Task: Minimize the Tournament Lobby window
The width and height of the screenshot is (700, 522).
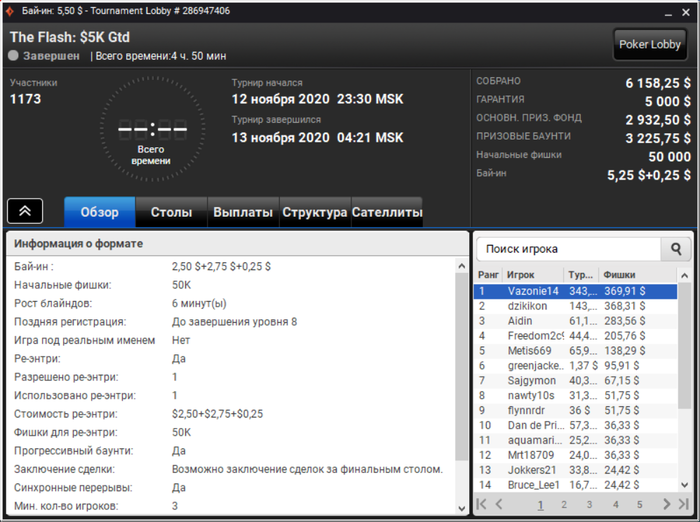Action: (668, 13)
